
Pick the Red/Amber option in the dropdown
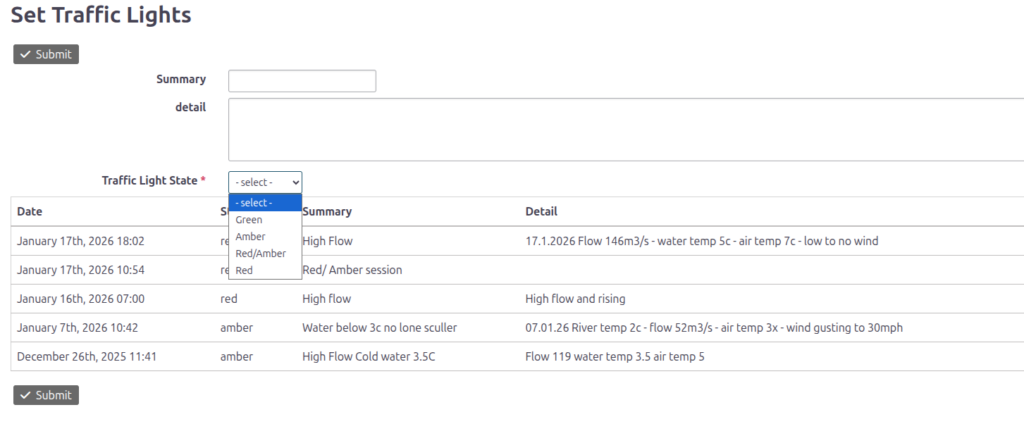click(260, 254)
